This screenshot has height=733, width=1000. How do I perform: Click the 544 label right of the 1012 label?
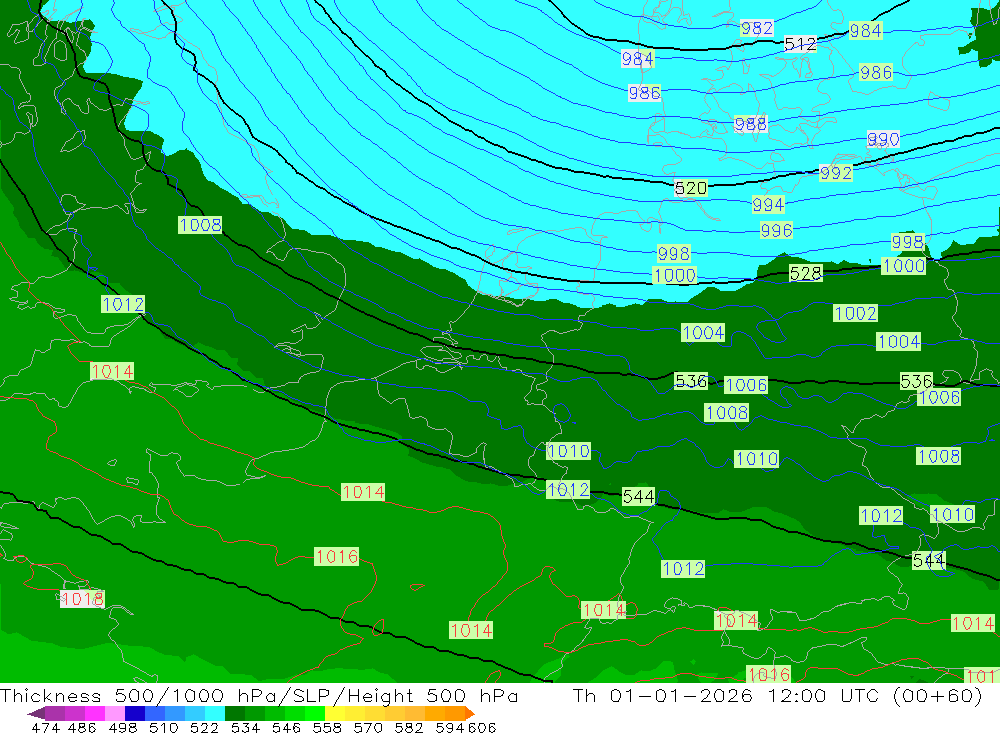pos(638,497)
